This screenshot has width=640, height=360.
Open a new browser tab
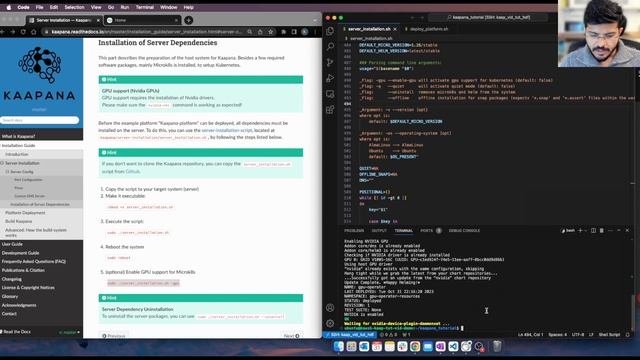(x=189, y=20)
